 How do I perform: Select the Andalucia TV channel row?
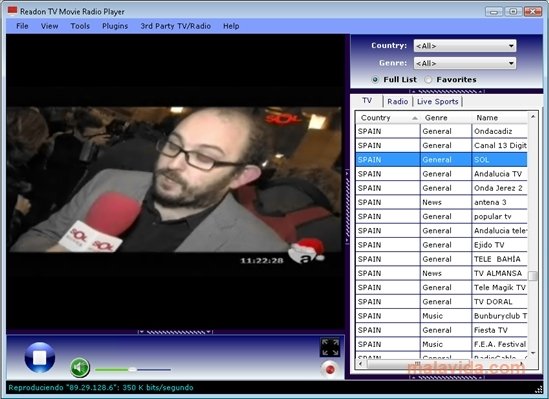tap(441, 174)
